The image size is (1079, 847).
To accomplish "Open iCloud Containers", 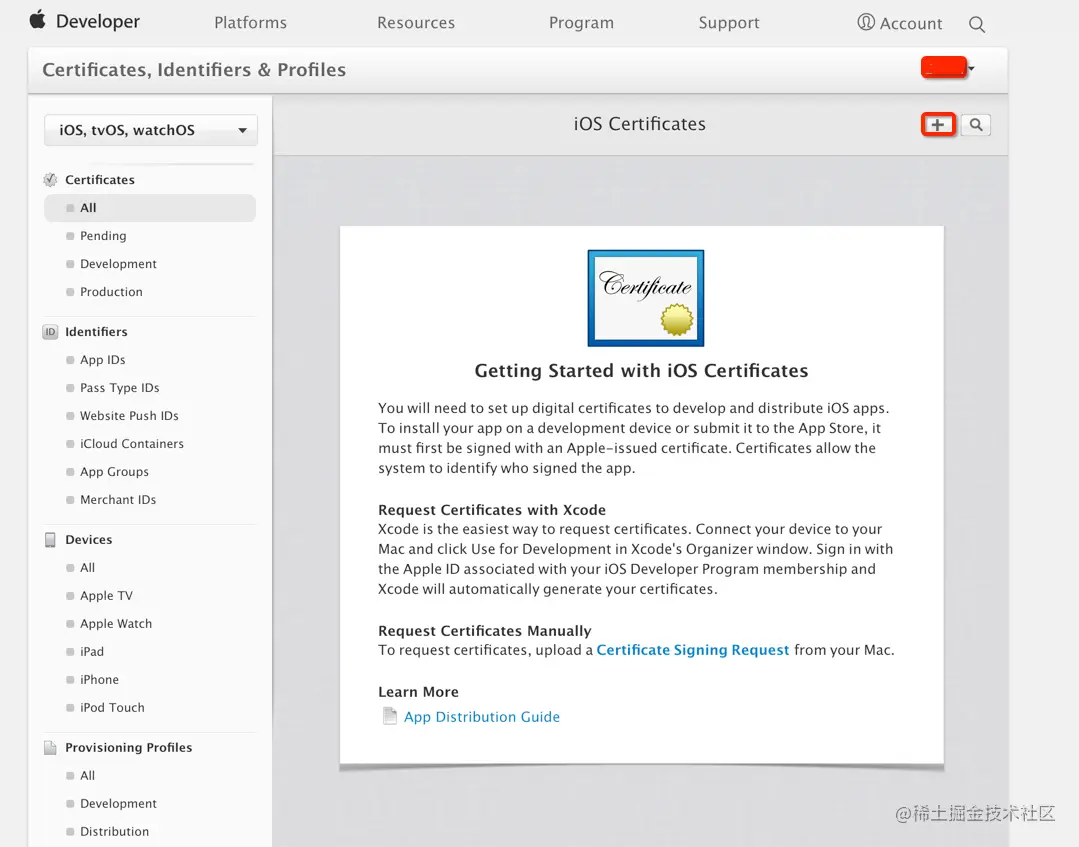I will [132, 444].
